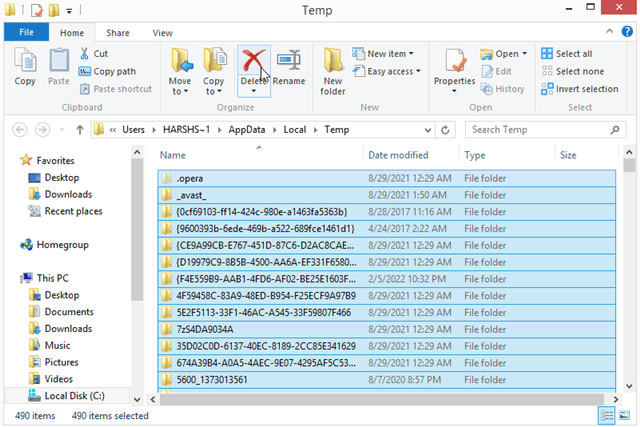Image resolution: width=640 pixels, height=427 pixels.
Task: Switch to the View ribbon tab
Action: pyautogui.click(x=162, y=32)
